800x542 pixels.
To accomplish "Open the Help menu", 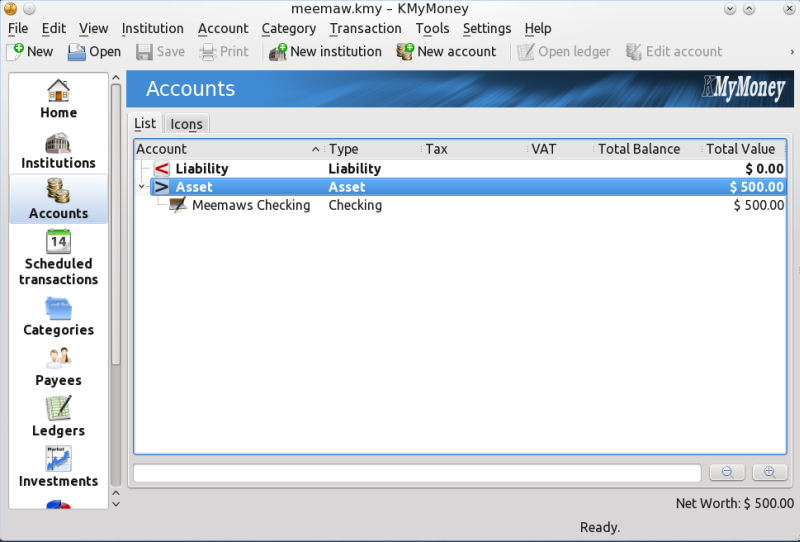I will (x=538, y=29).
